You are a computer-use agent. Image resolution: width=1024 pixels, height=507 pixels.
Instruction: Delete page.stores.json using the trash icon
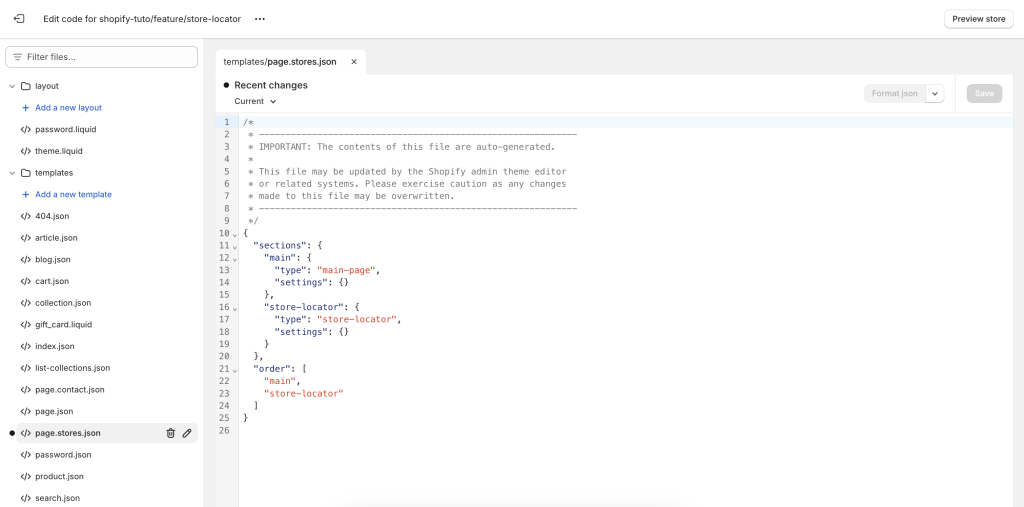coord(170,433)
